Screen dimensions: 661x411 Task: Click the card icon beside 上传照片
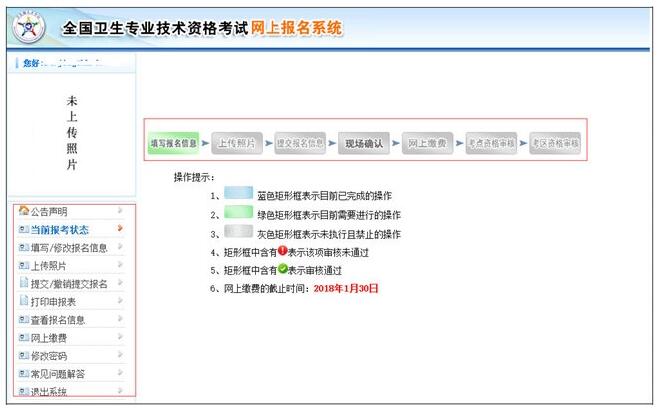[24, 266]
